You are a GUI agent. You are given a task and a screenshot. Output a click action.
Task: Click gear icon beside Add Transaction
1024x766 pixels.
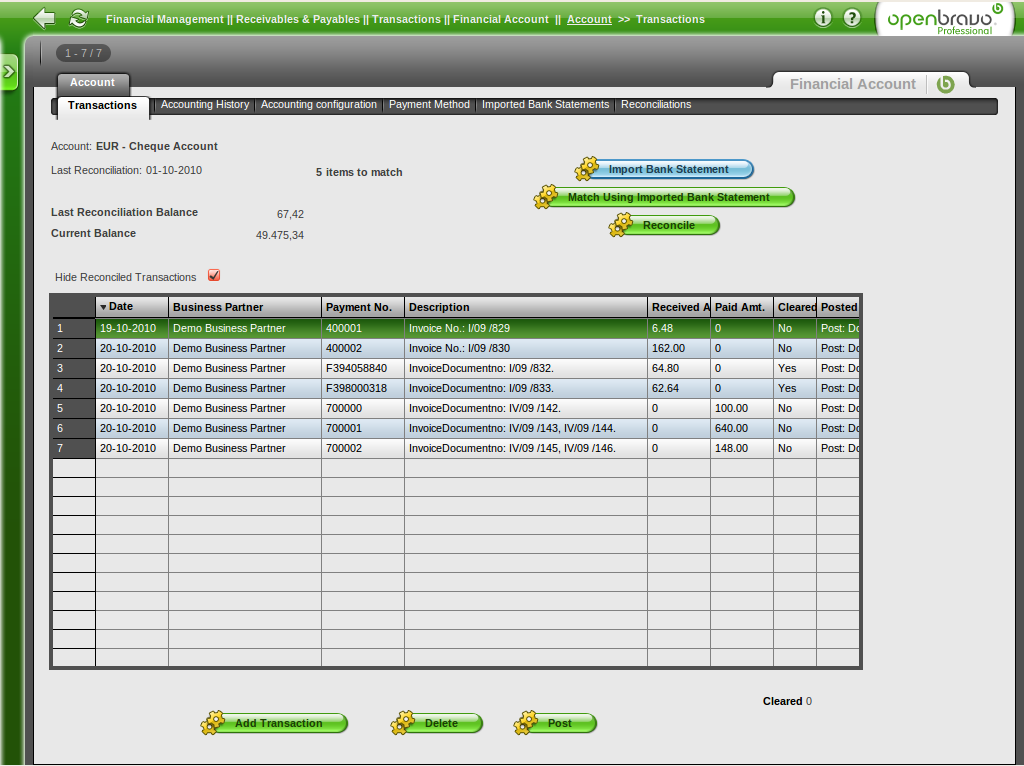click(x=214, y=723)
